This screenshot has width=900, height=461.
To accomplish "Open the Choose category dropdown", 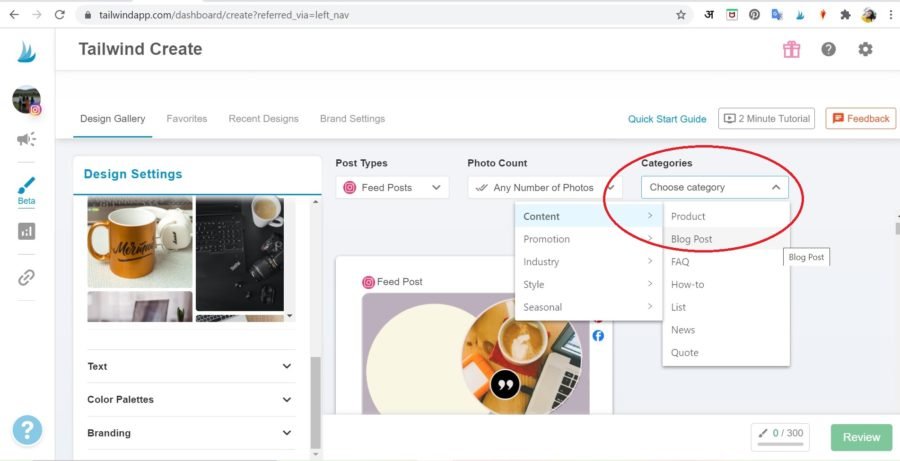I will coord(714,187).
